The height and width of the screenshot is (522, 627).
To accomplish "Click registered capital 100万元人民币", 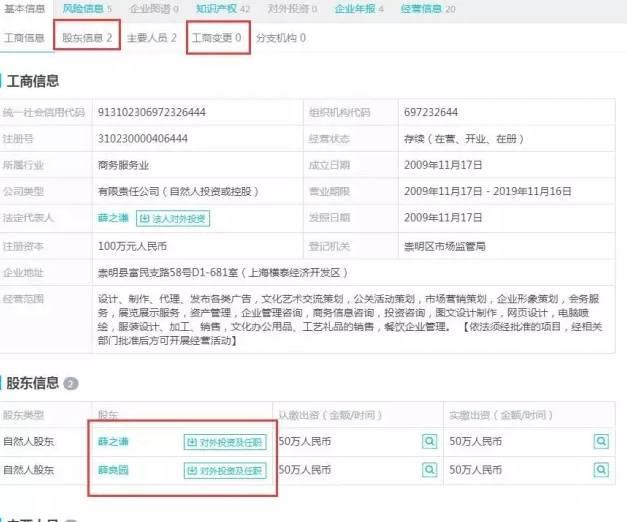I will tap(132, 246).
